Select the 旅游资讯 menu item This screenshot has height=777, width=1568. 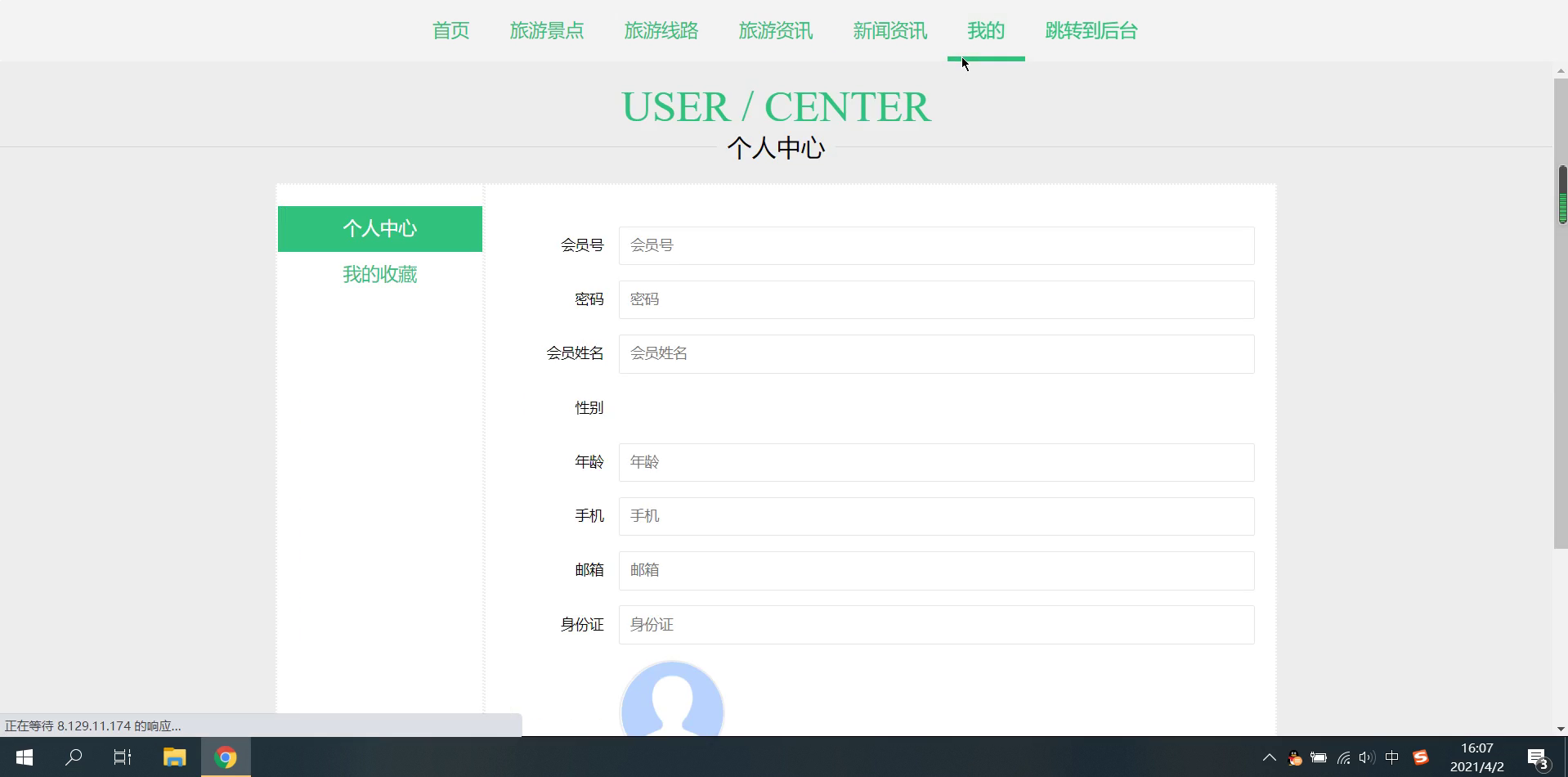(x=776, y=31)
